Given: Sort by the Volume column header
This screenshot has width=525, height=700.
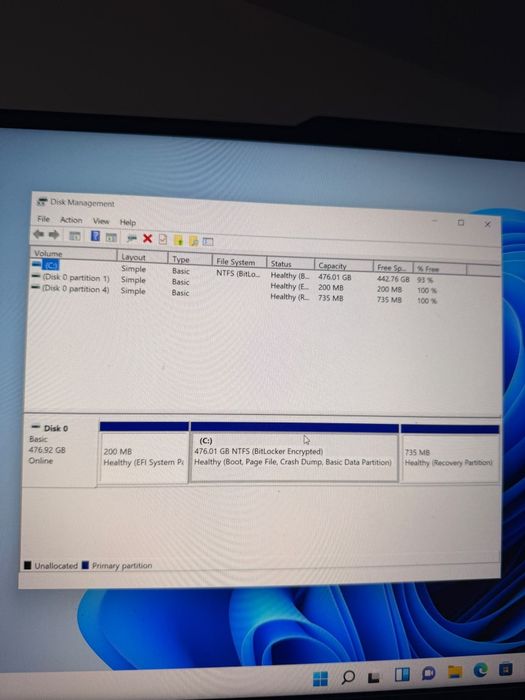Looking at the screenshot, I should coord(73,254).
